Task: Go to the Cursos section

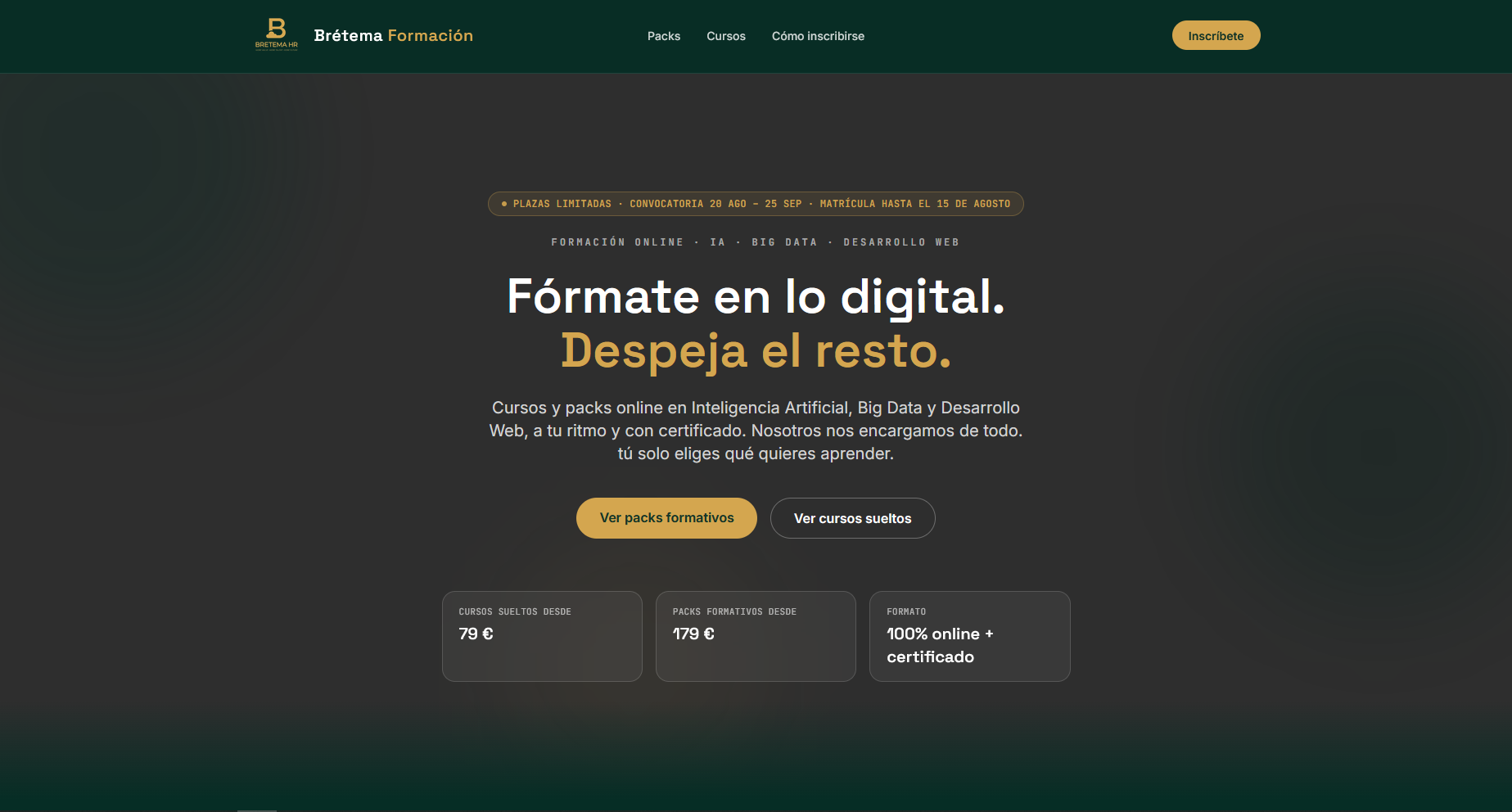Action: click(726, 36)
